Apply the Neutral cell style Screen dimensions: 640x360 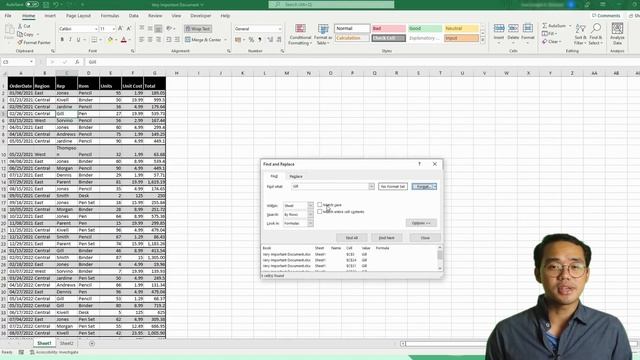pyautogui.click(x=461, y=29)
